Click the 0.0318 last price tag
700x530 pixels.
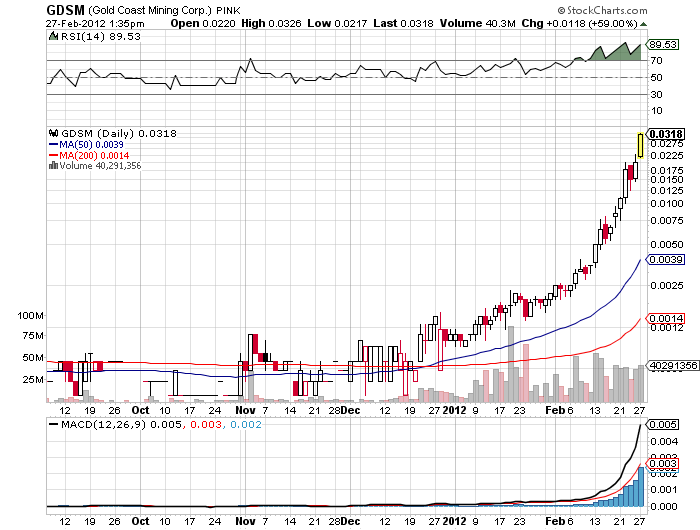pyautogui.click(x=666, y=134)
